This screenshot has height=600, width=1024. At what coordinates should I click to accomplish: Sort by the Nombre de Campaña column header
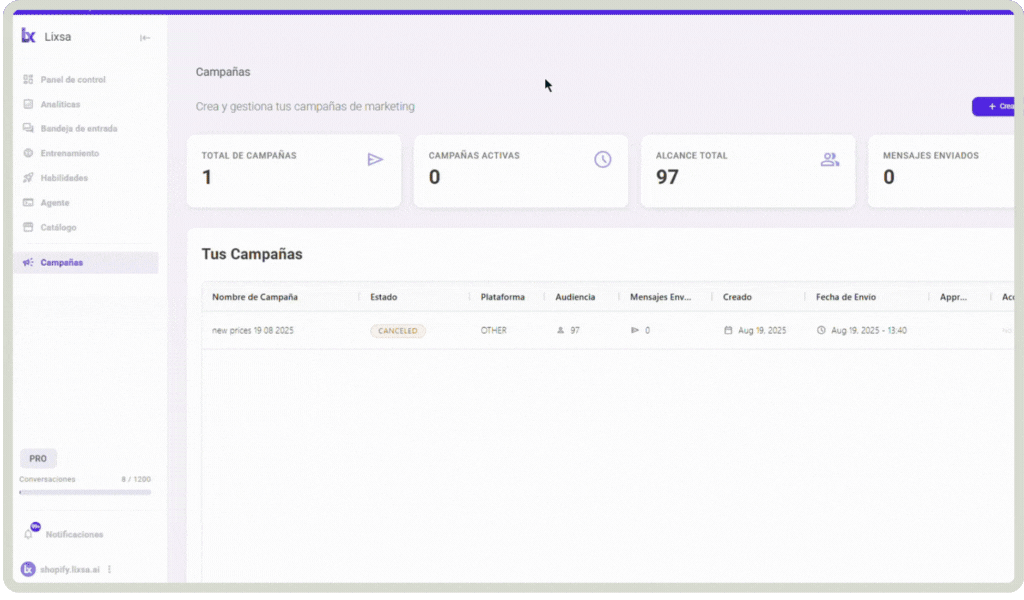255,297
